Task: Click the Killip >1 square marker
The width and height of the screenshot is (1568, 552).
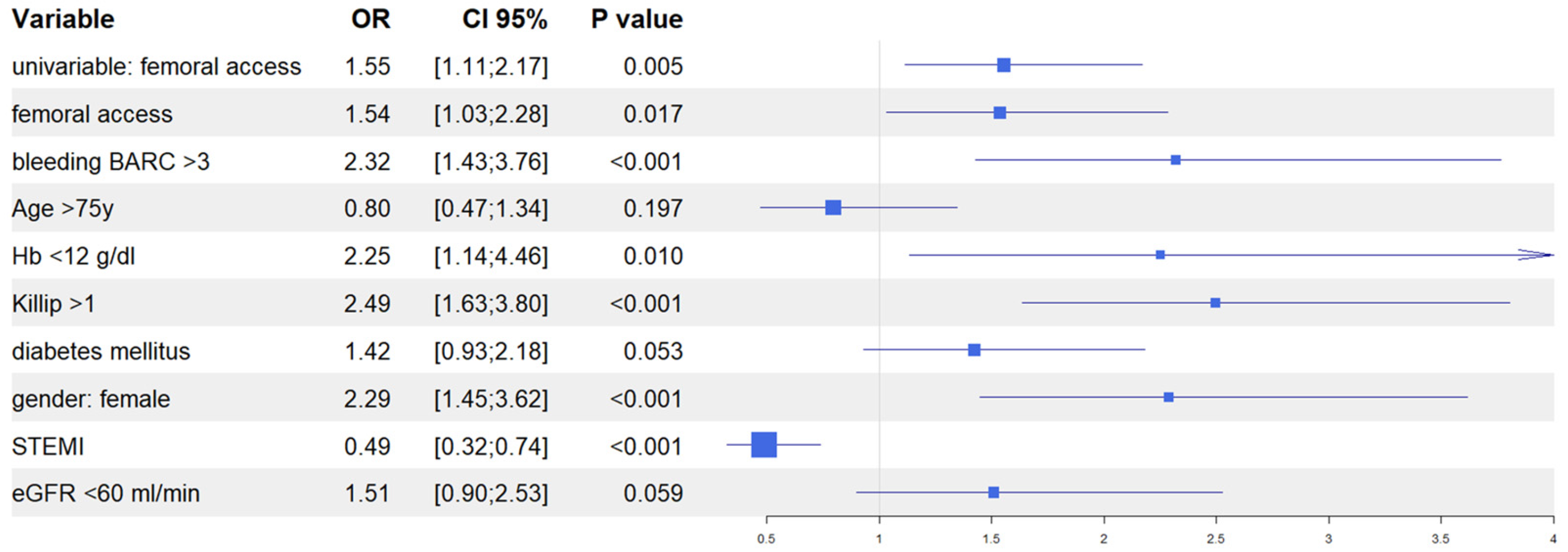Action: click(x=1214, y=302)
